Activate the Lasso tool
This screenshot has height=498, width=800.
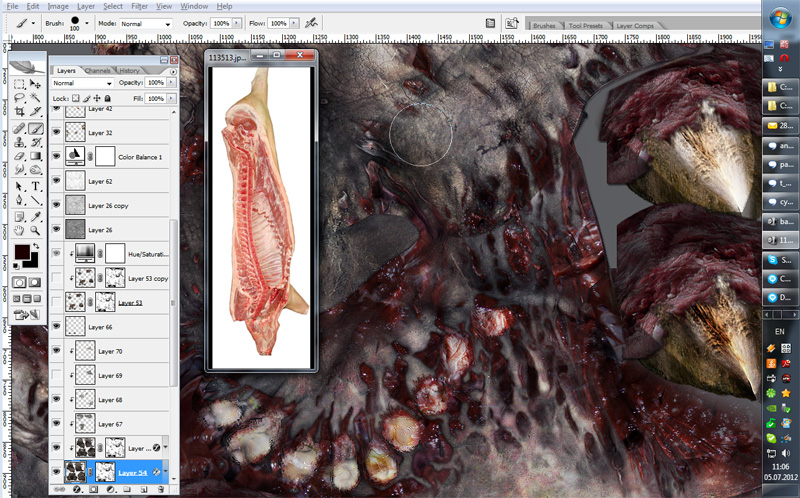tap(21, 99)
